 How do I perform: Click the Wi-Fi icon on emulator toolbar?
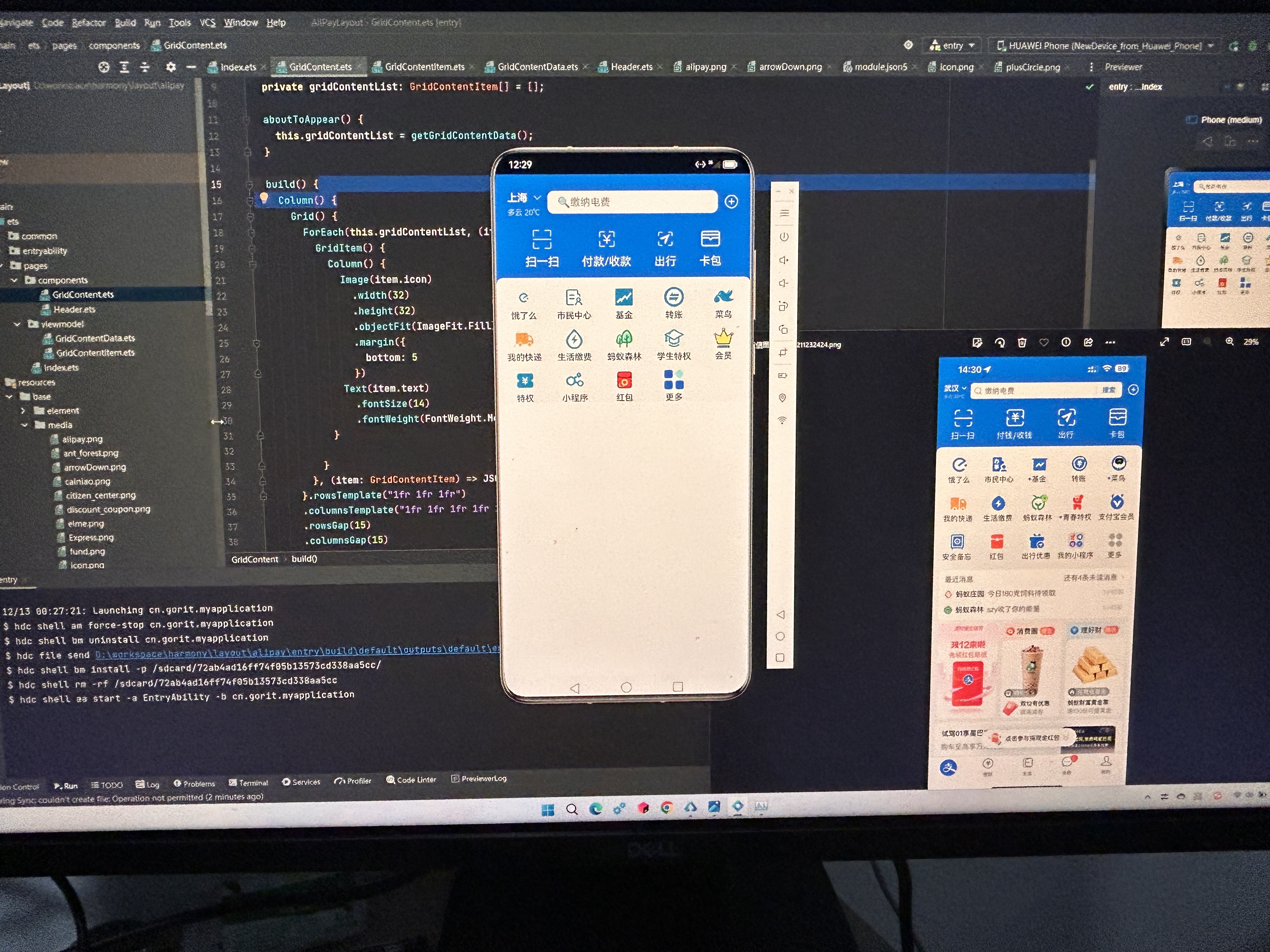(782, 421)
